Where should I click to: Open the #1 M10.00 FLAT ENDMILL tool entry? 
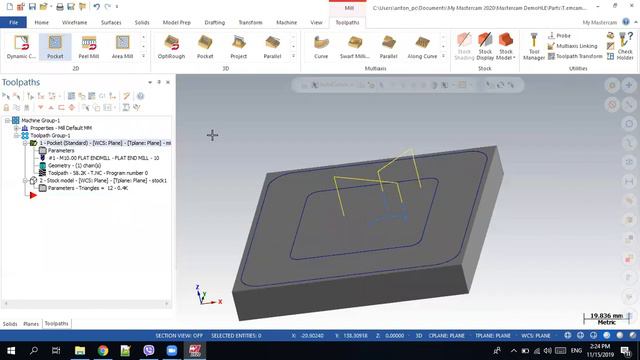[104, 158]
